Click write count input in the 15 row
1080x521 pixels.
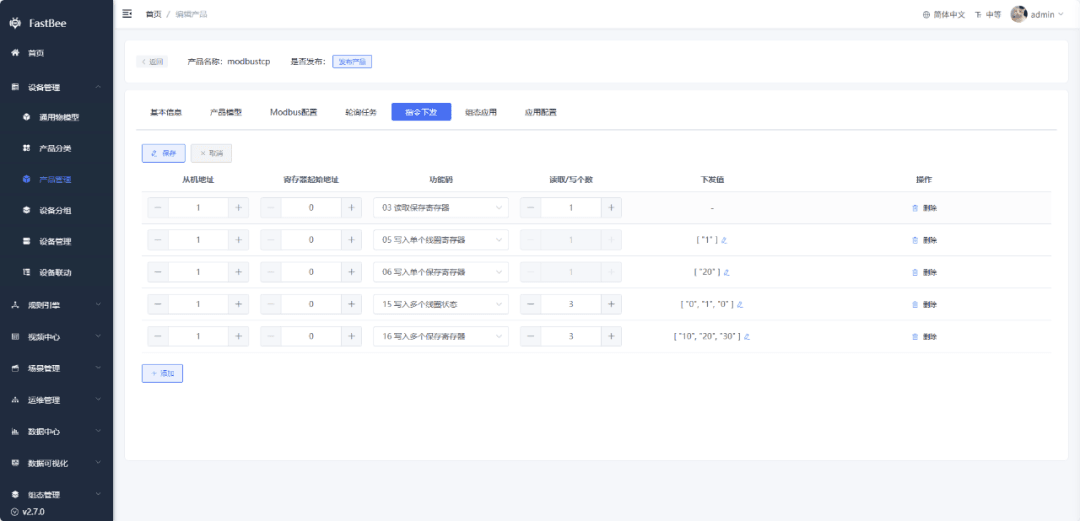[571, 304]
